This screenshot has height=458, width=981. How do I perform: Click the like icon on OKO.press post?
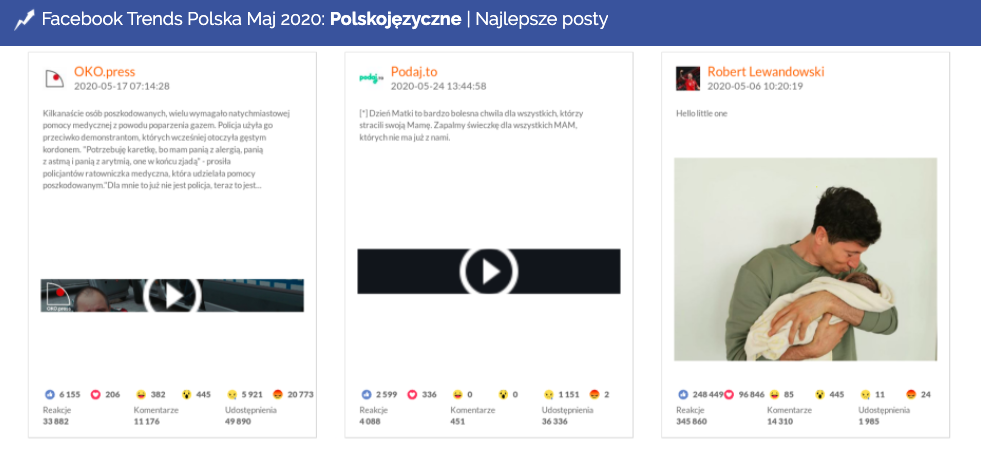(50, 394)
